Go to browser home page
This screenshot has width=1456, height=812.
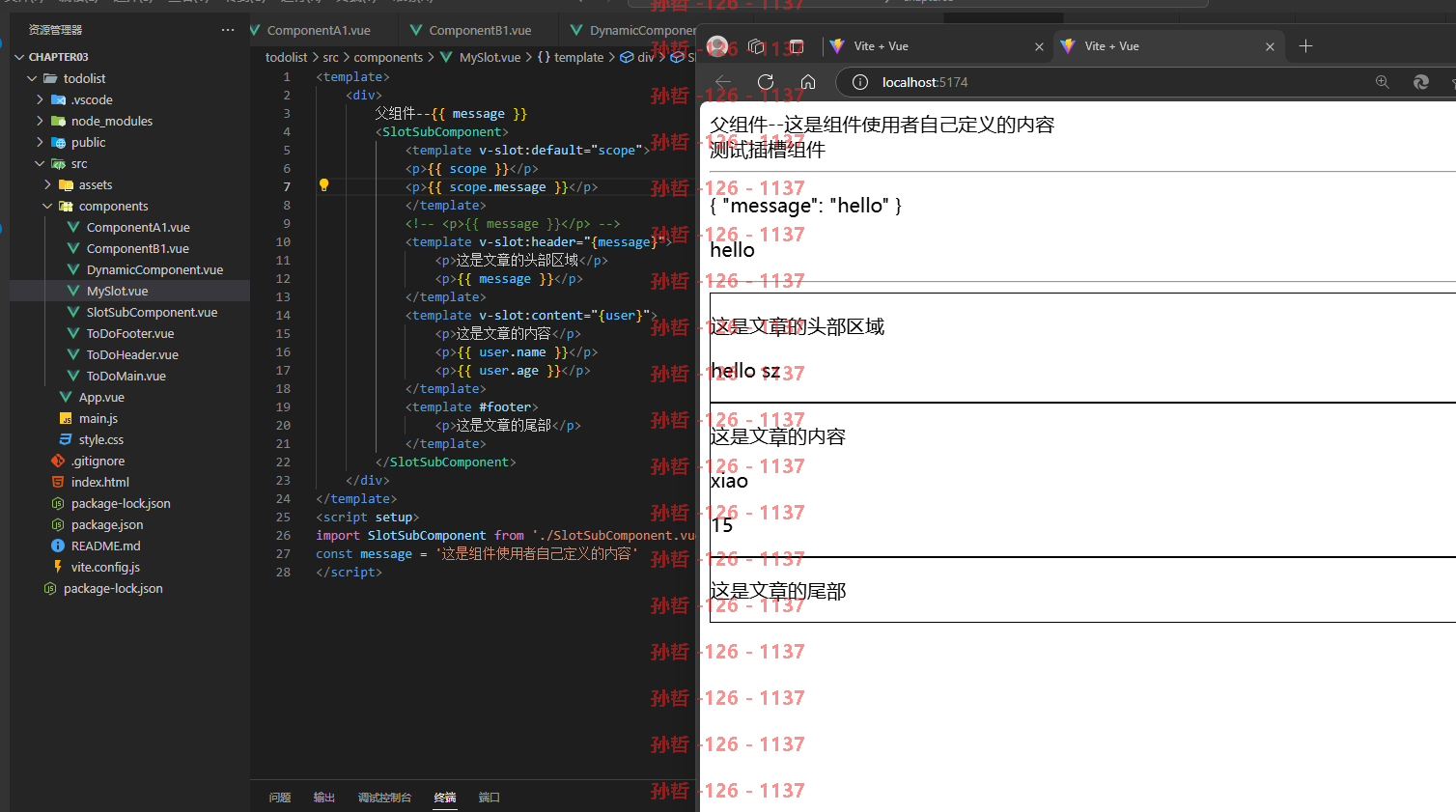click(808, 82)
